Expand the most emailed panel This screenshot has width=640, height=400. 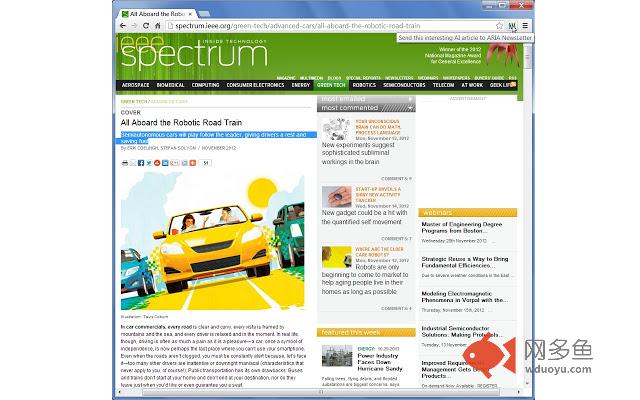point(410,99)
